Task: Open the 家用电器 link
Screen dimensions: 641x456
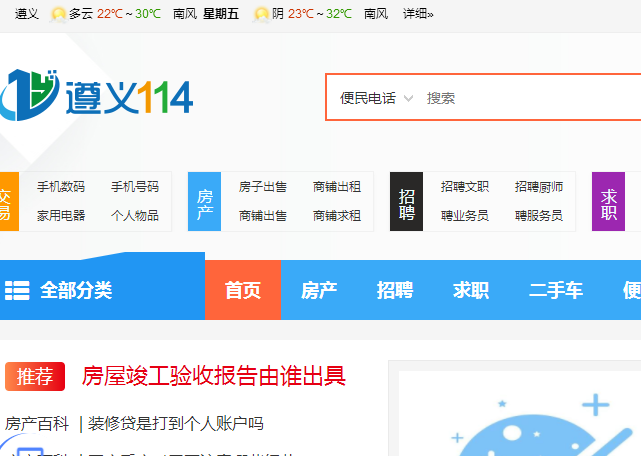Action: 61,216
